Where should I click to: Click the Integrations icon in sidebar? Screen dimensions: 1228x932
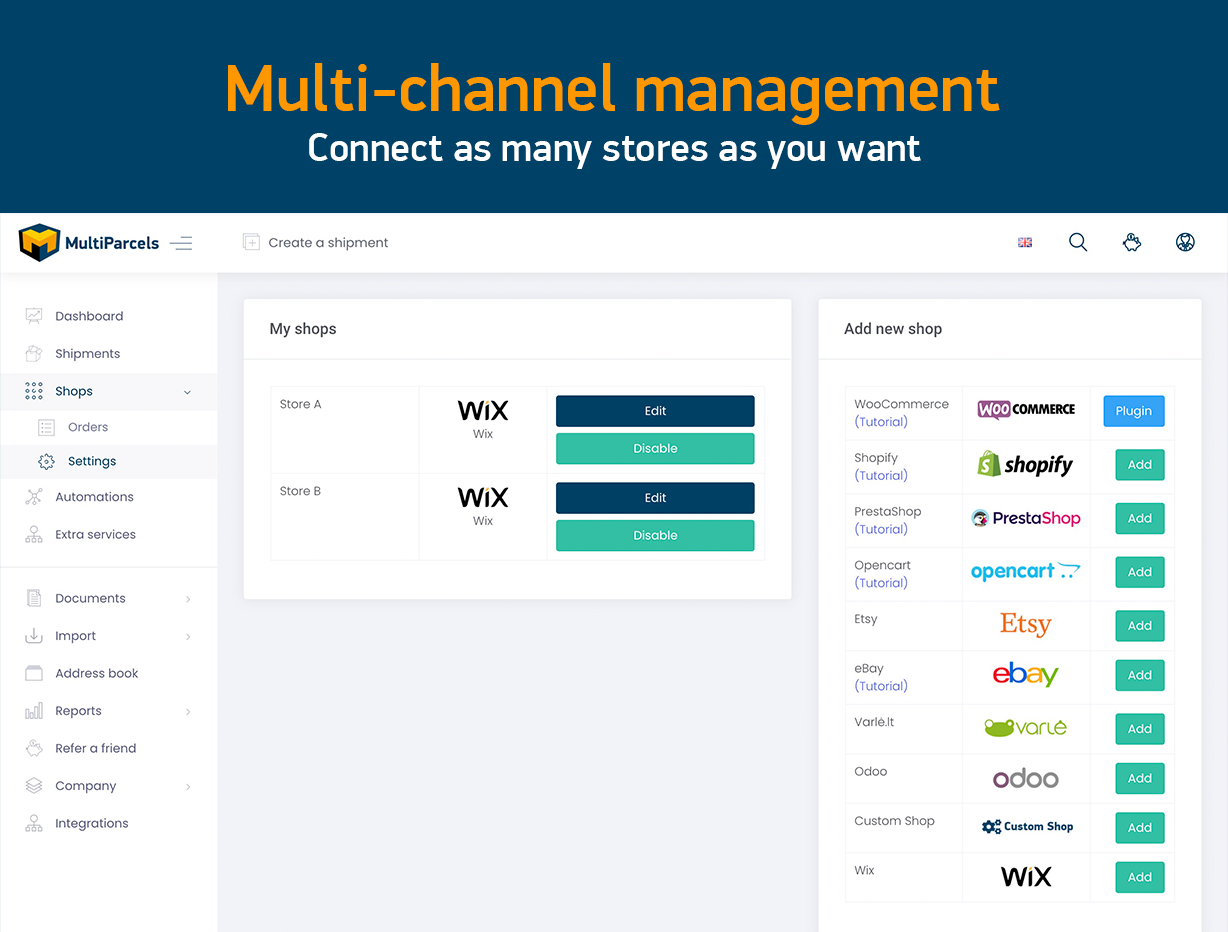tap(33, 823)
